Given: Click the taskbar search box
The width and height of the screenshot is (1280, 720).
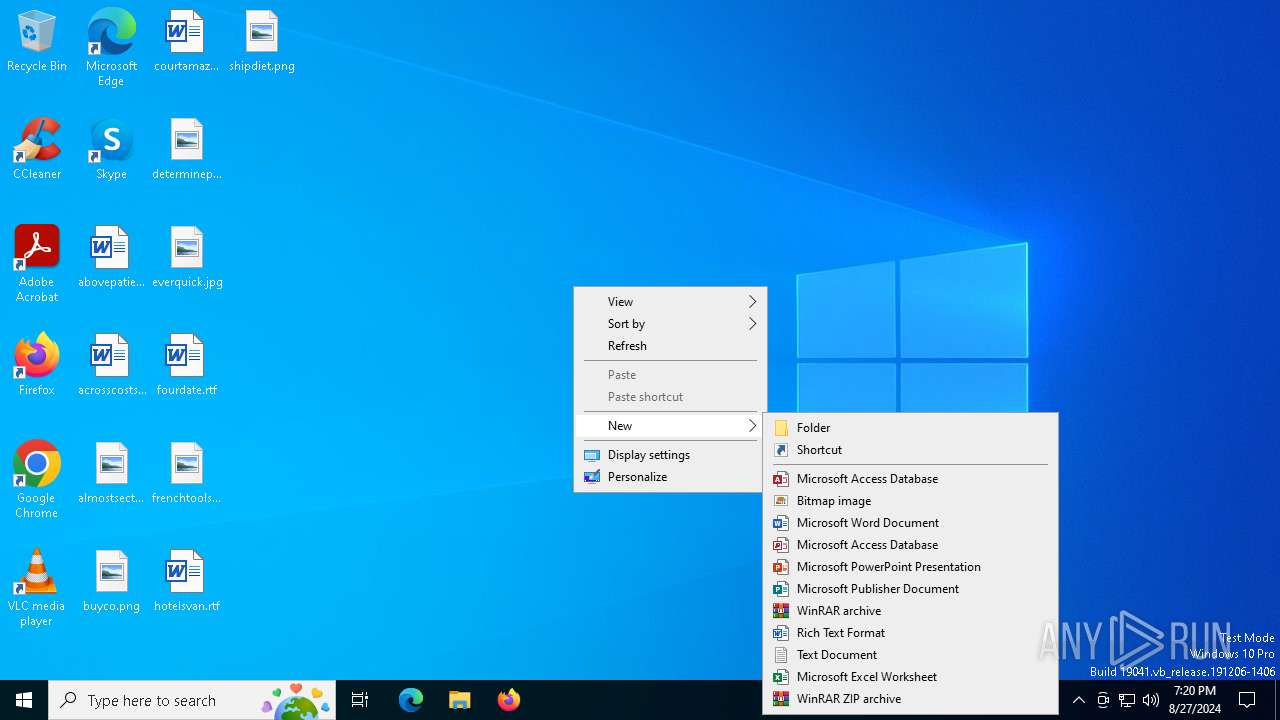Looking at the screenshot, I should pyautogui.click(x=192, y=700).
